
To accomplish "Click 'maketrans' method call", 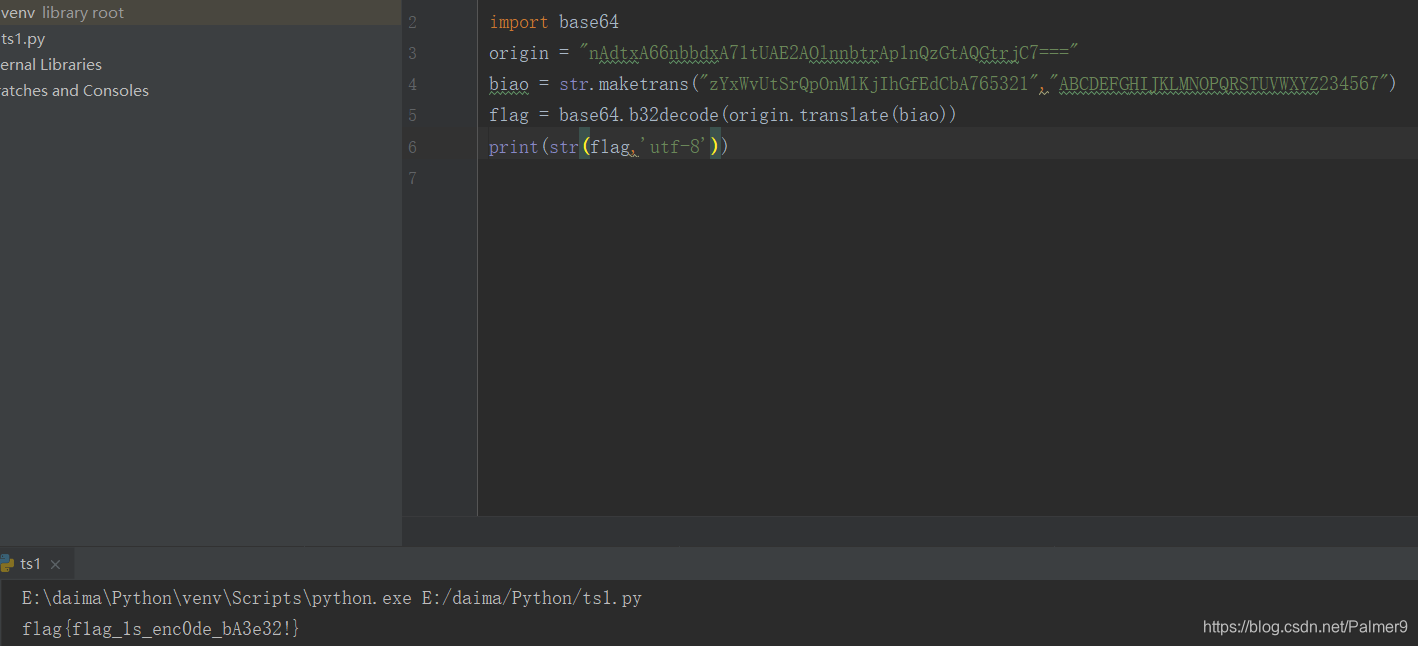I will (644, 84).
